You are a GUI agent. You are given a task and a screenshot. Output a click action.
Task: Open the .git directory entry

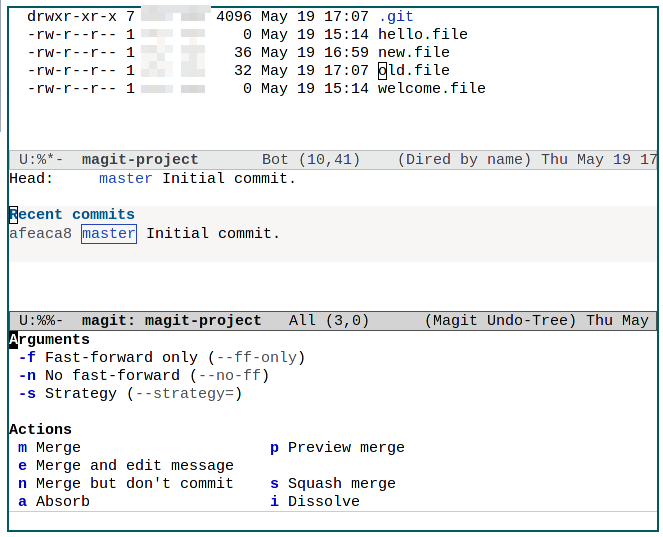pyautogui.click(x=395, y=16)
